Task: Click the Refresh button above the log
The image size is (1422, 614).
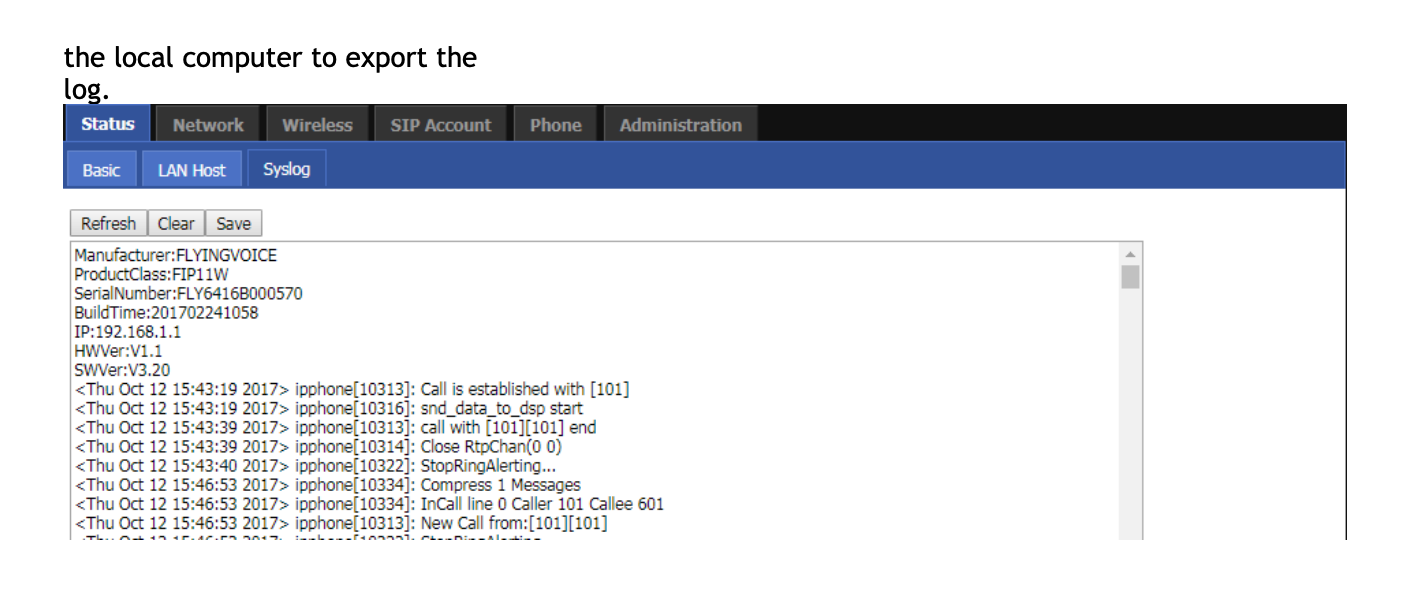Action: [109, 223]
